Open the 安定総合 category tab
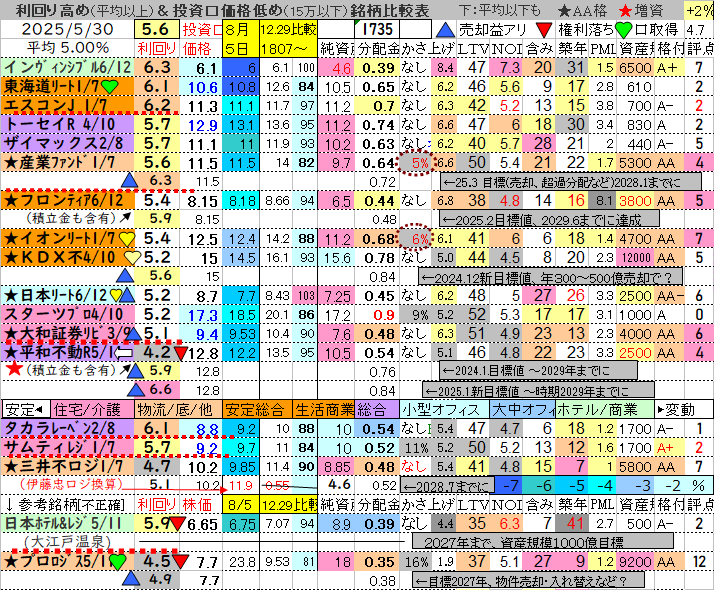The image size is (714, 590). pos(257,410)
